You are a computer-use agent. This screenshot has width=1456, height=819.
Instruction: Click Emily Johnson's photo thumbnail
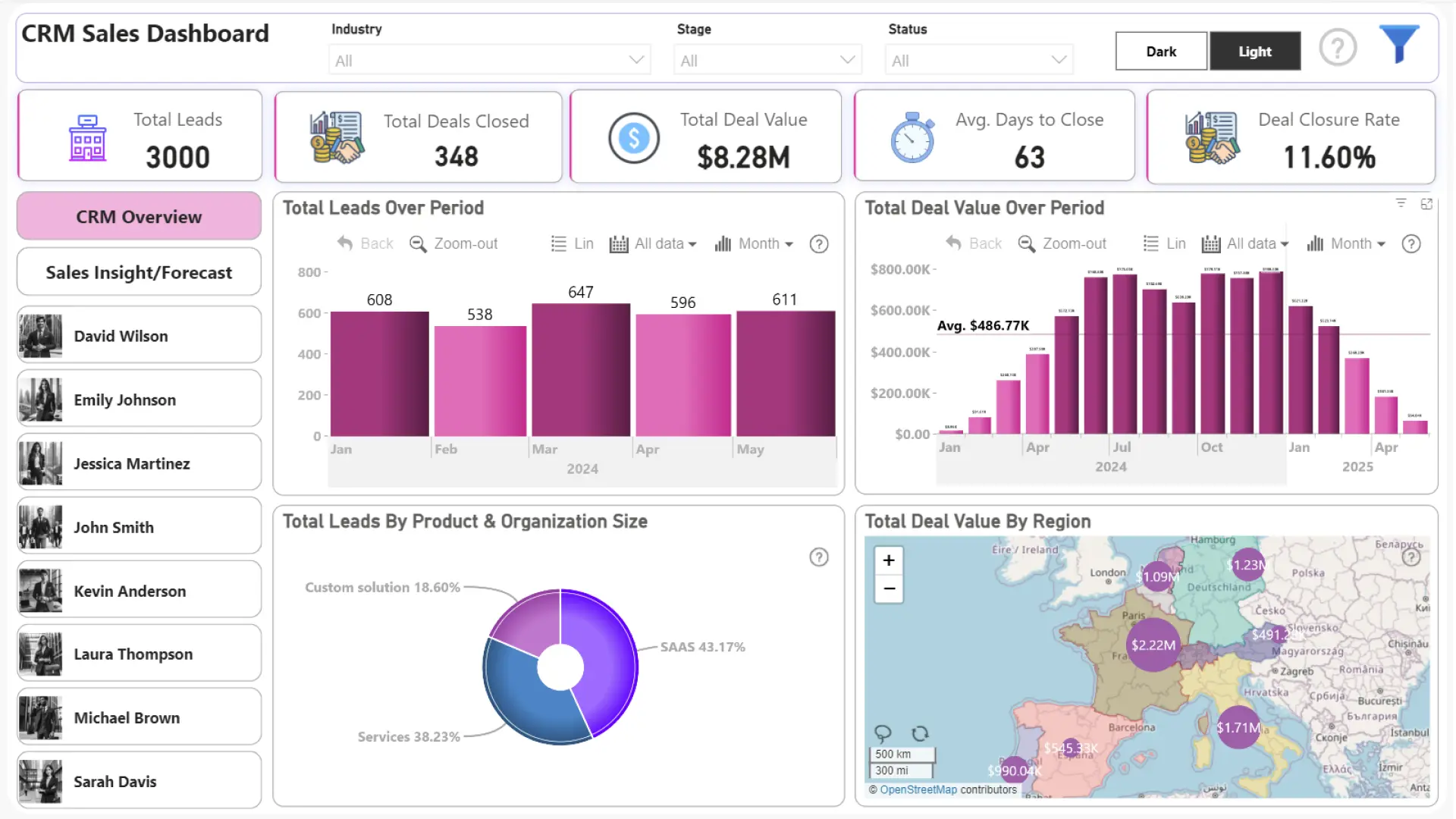pyautogui.click(x=40, y=400)
